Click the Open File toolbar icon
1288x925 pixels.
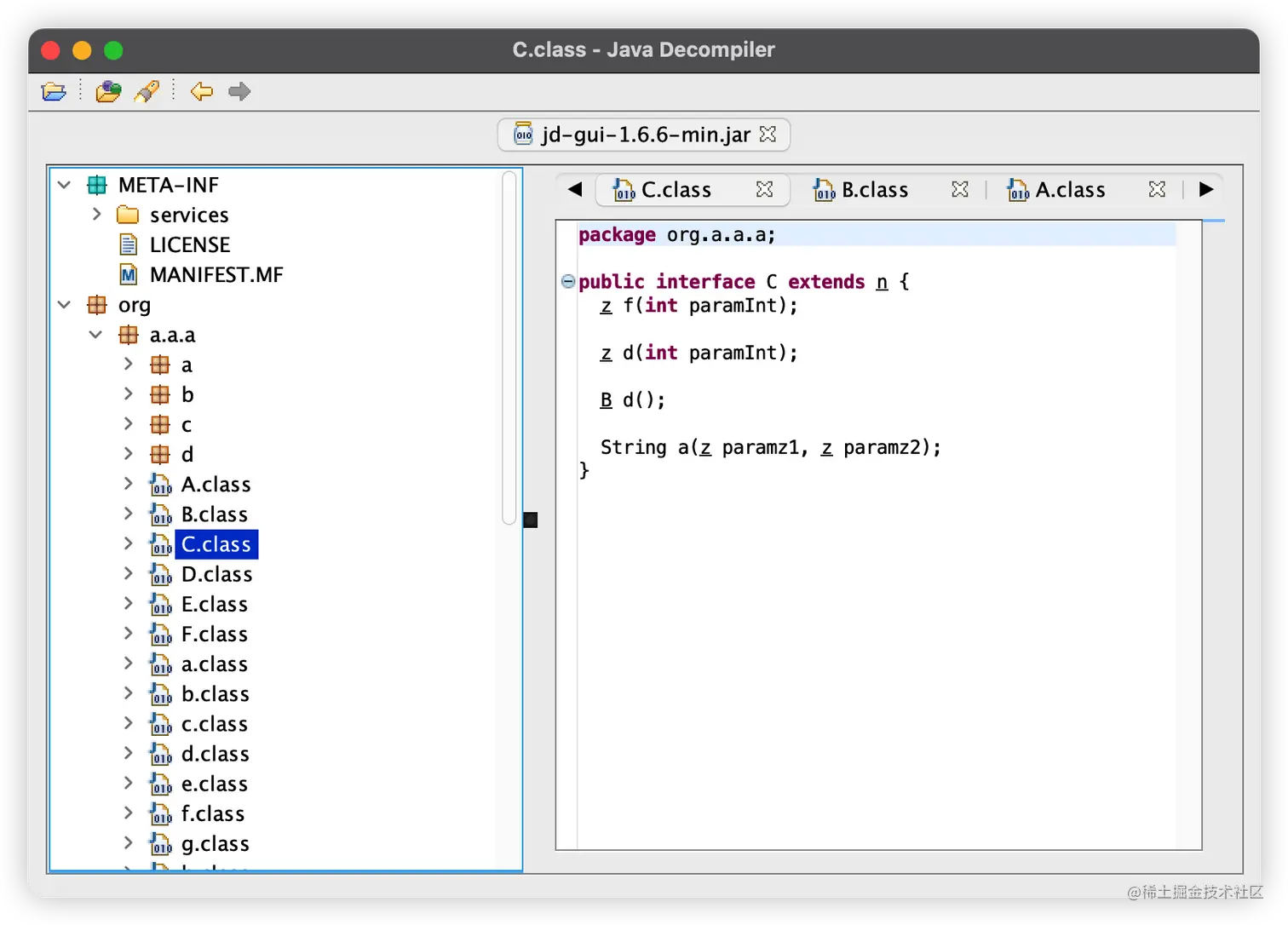click(54, 91)
